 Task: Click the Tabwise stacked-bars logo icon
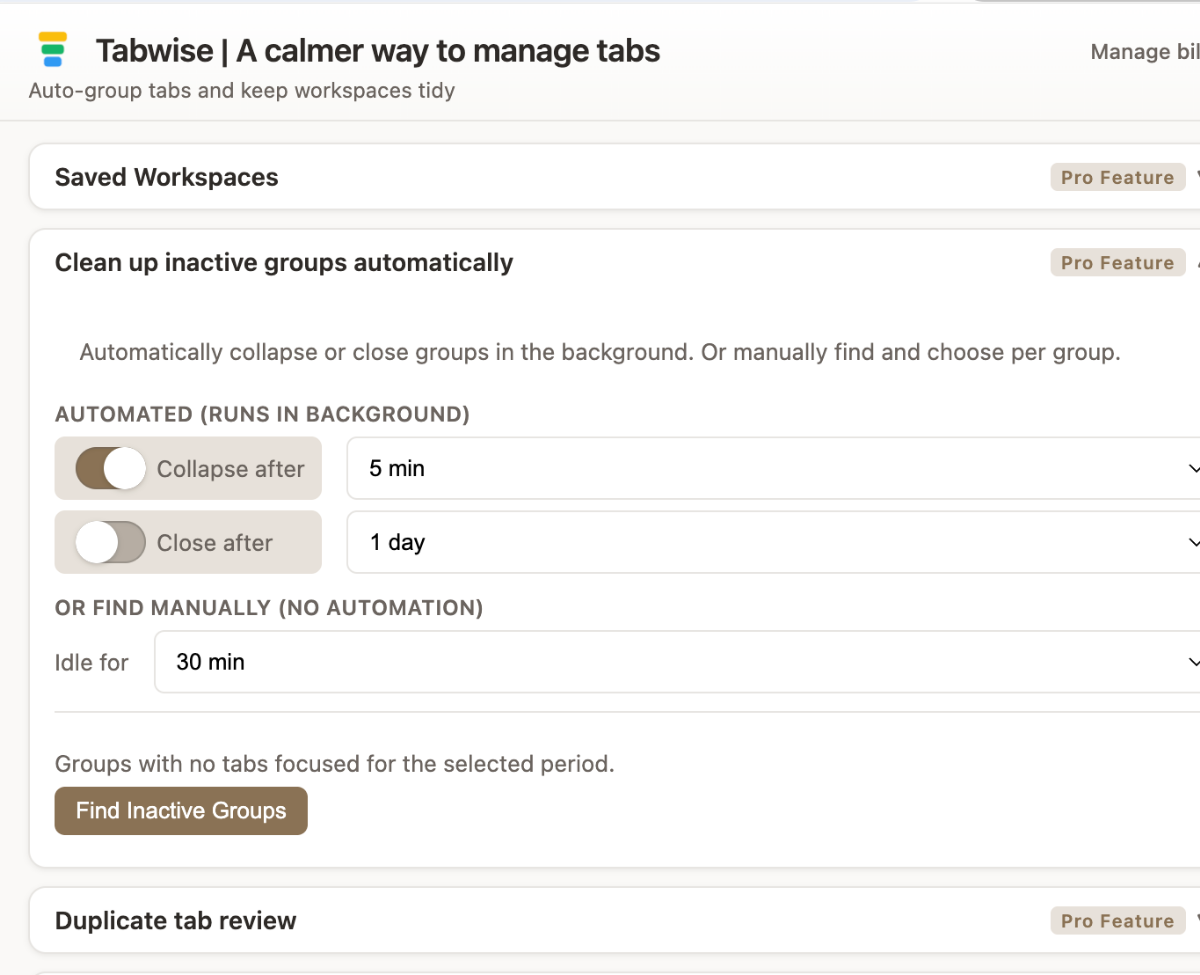pos(52,49)
